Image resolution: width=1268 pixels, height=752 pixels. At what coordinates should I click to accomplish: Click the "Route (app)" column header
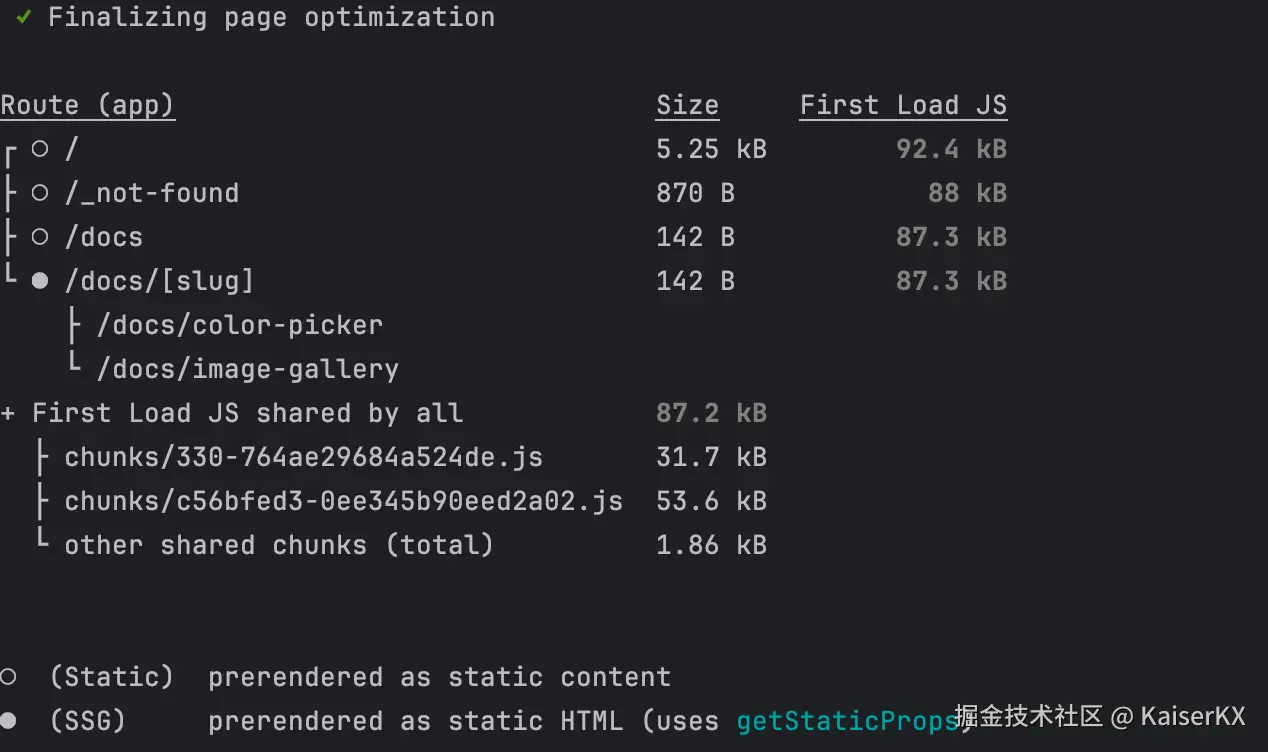88,105
